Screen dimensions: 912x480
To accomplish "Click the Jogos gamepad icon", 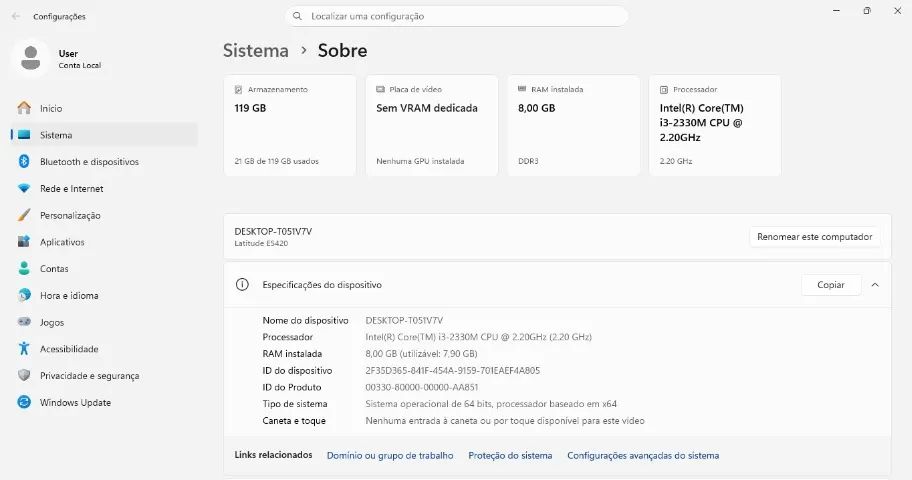I will [24, 321].
